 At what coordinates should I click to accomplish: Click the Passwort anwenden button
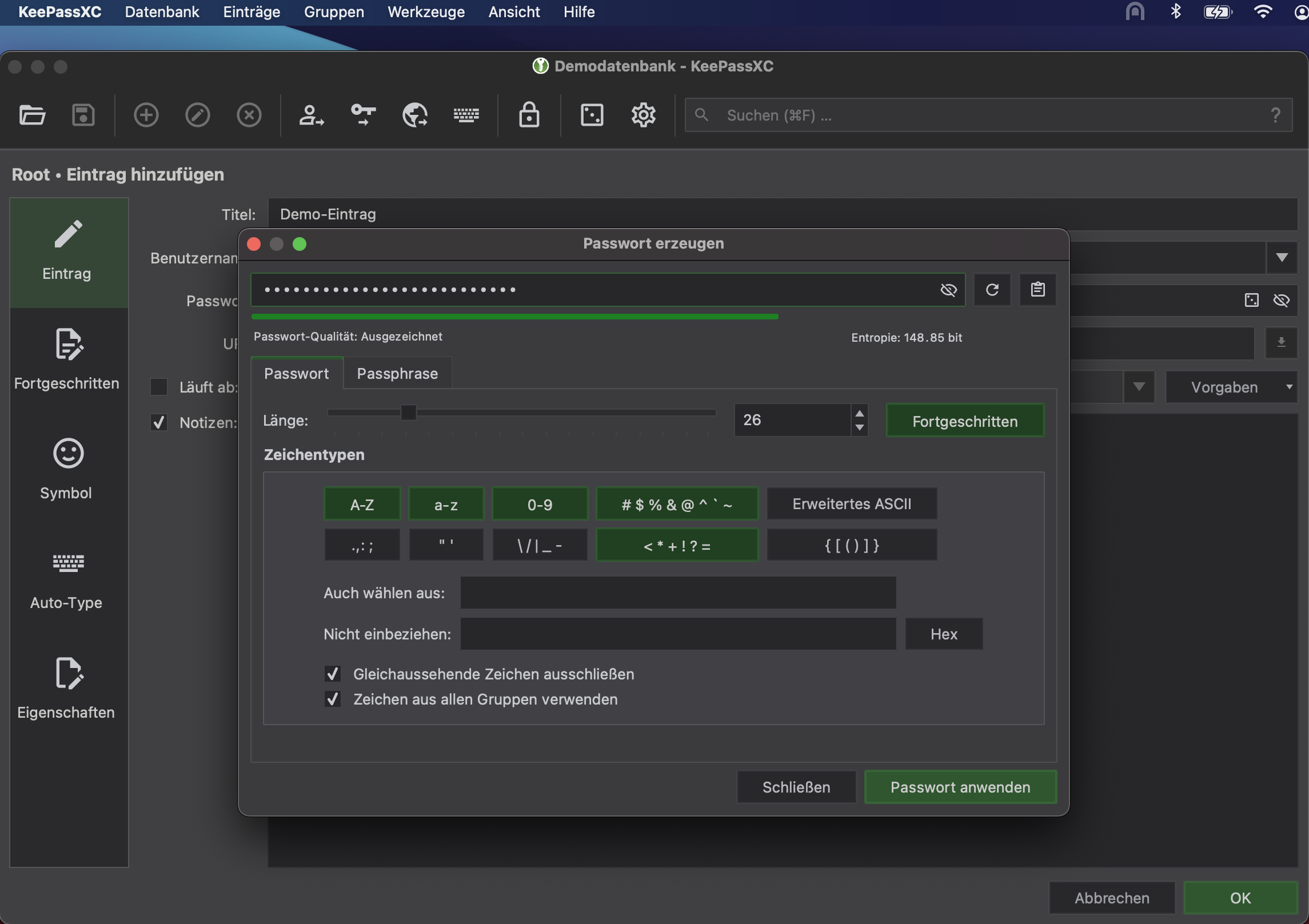(x=960, y=787)
